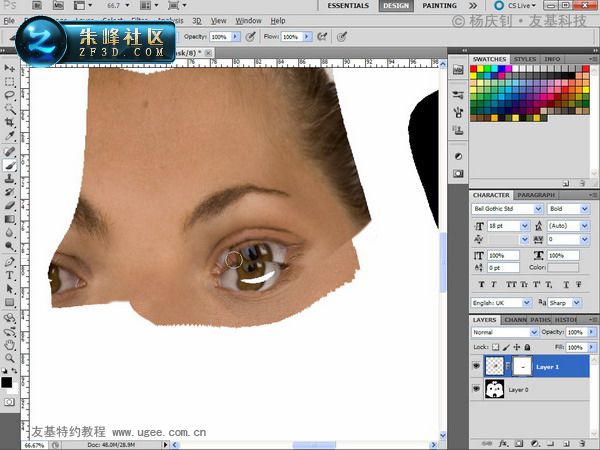
Task: Select the Healing Brush tool
Action: pyautogui.click(x=10, y=152)
